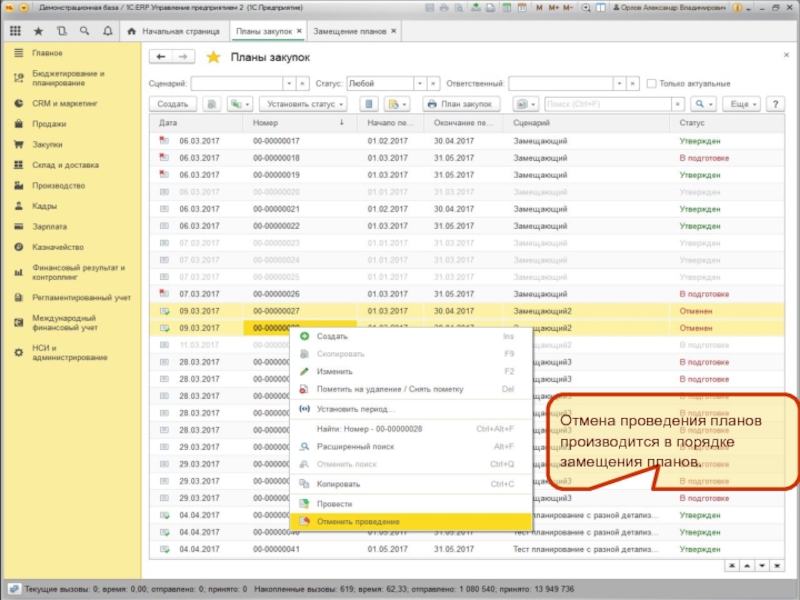The height and width of the screenshot is (600, 800).
Task: Click the favorites star next to Планы закупок
Action: (x=213, y=58)
